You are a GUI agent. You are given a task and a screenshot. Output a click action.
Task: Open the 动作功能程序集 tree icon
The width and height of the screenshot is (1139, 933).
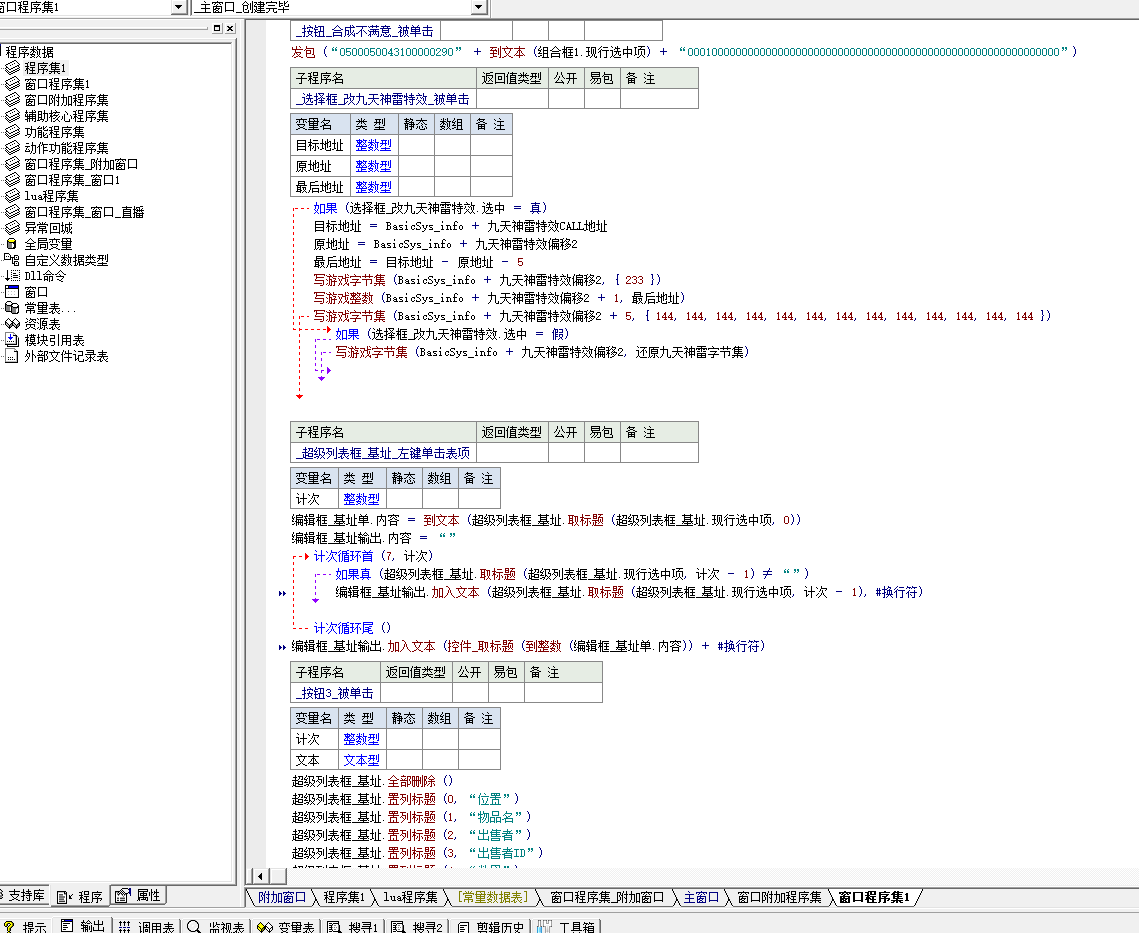(12, 148)
